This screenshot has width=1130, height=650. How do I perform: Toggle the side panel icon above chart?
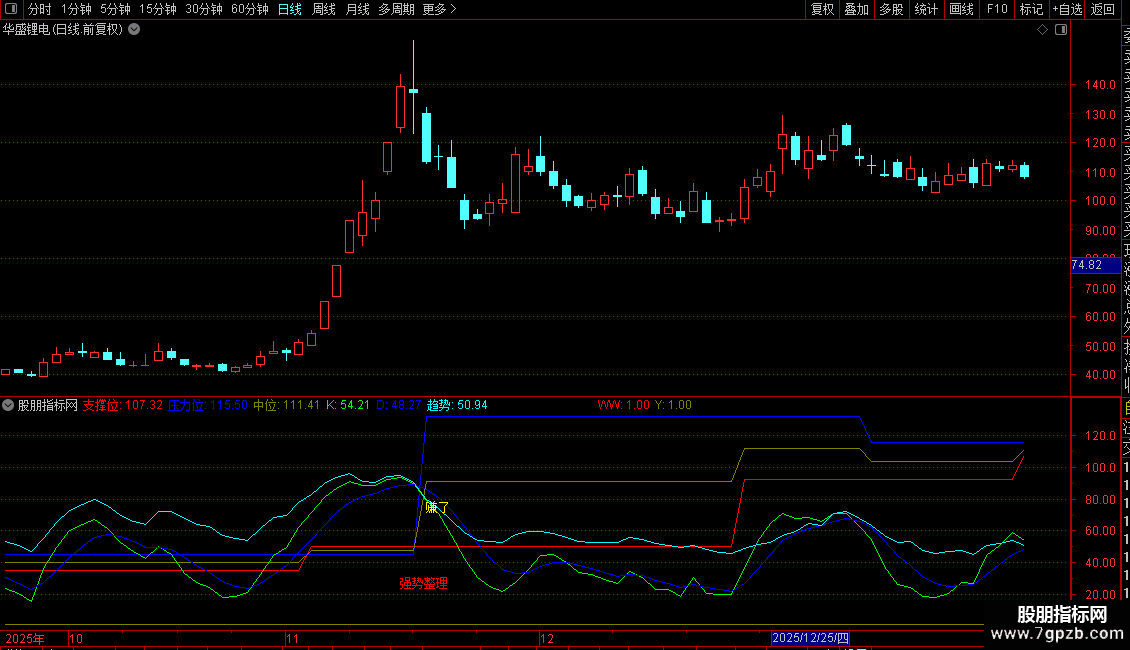pos(1061,30)
